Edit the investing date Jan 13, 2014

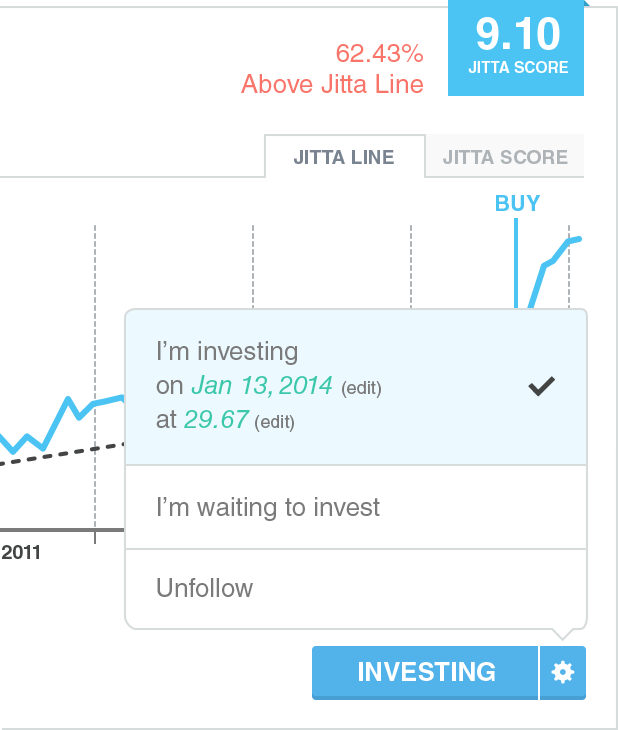[361, 388]
